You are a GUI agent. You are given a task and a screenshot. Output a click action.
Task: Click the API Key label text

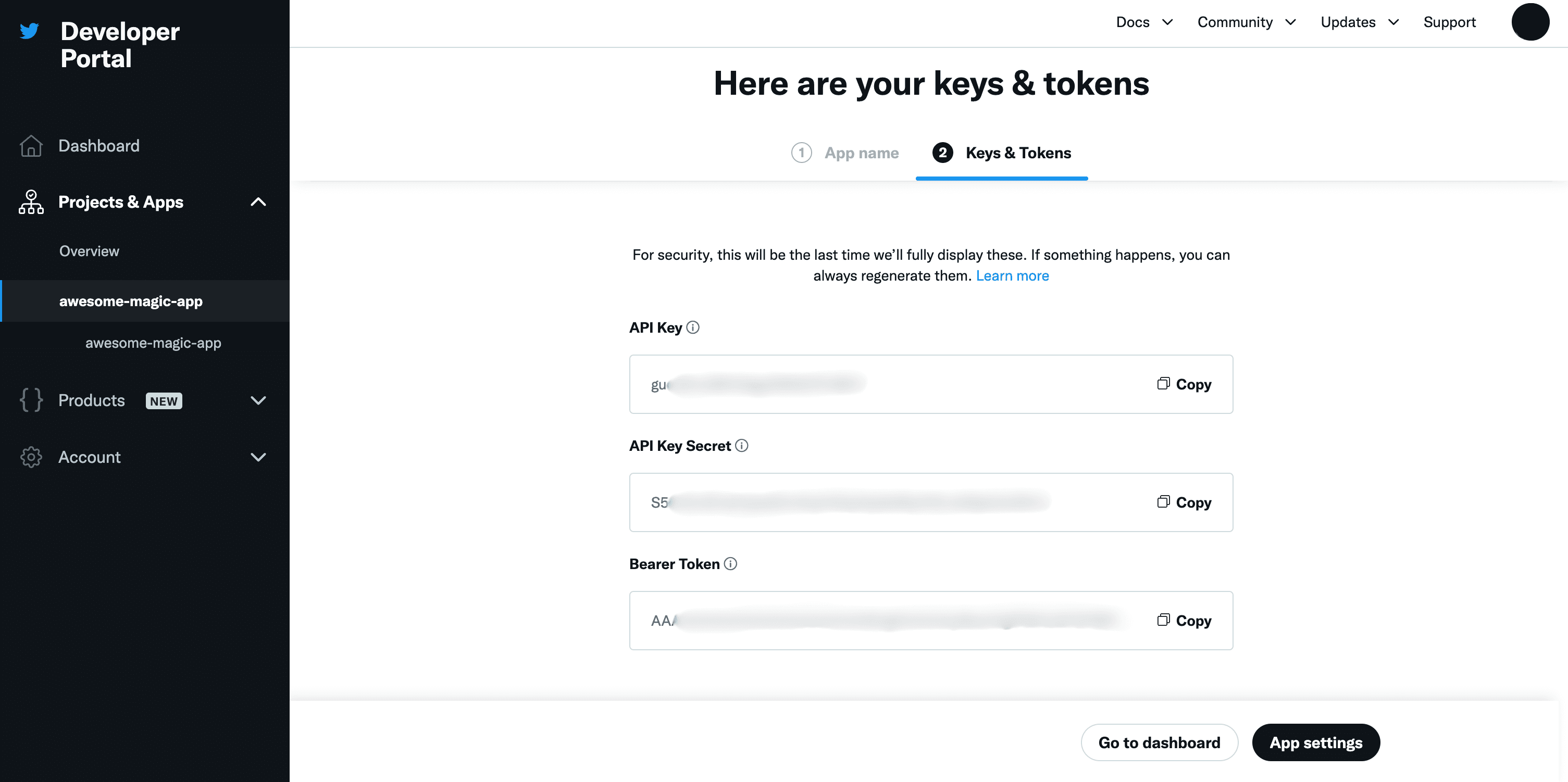tap(655, 327)
